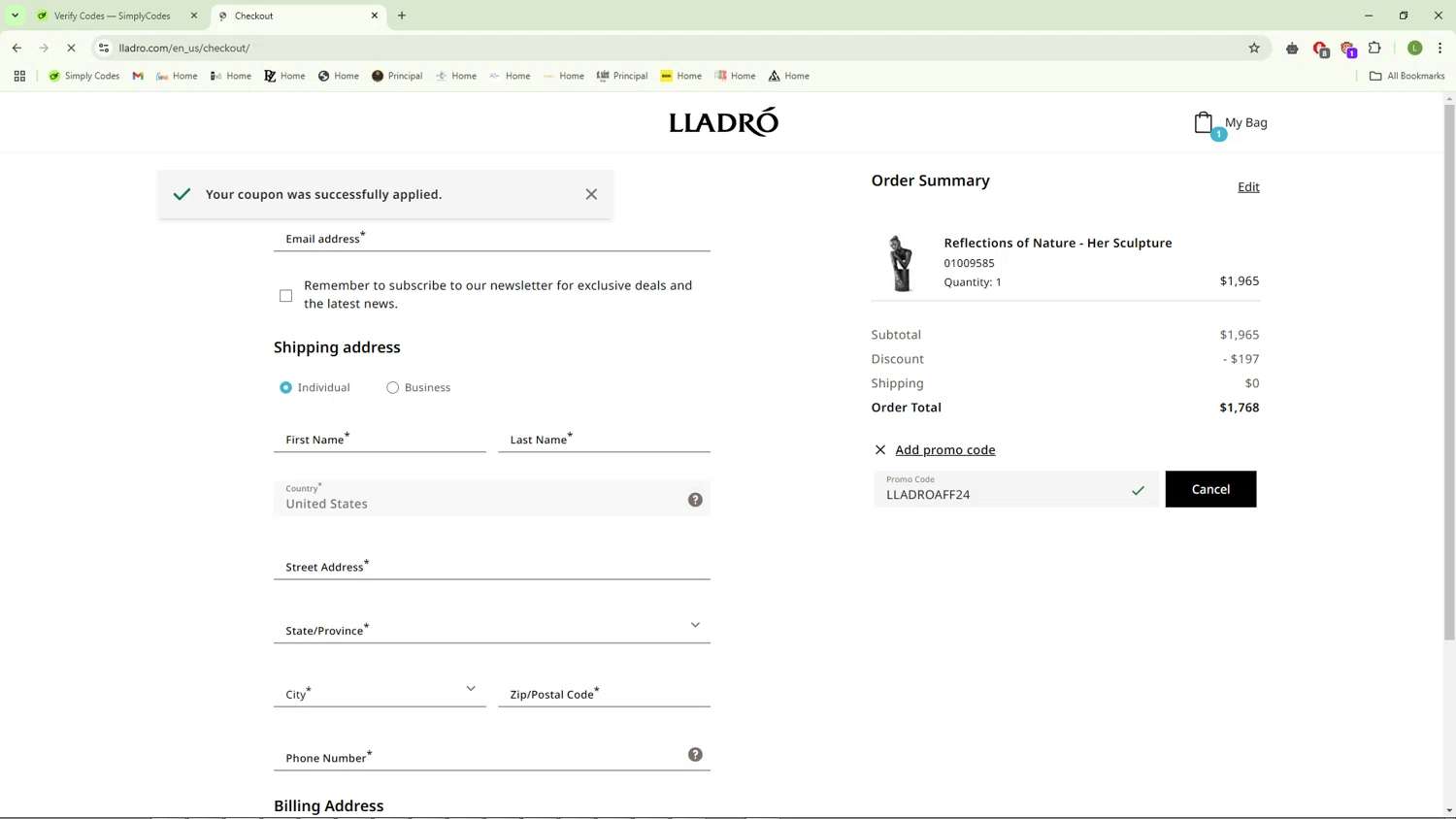This screenshot has width=1456, height=819.
Task: Open the apps grid in bookmarks bar
Action: tap(19, 76)
